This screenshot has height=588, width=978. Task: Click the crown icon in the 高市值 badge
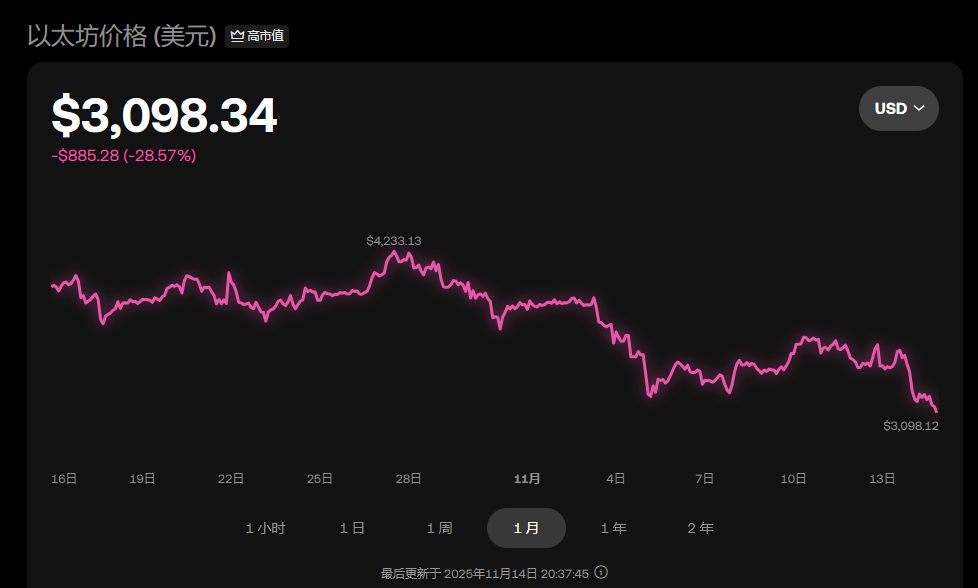237,36
